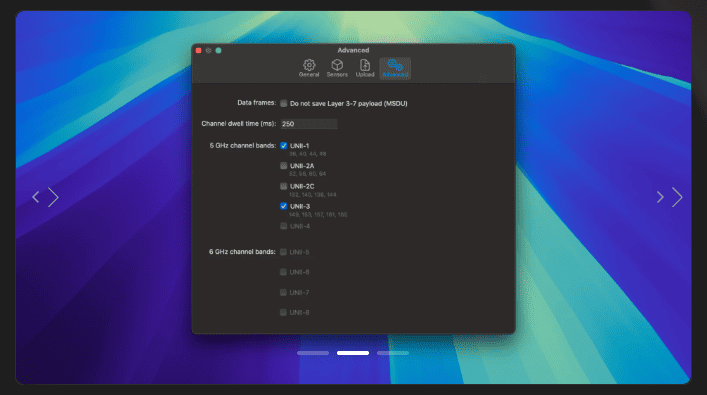Click the "Channel dwell time (ms):" label
Screen dimensions: 707x395
(x=239, y=124)
